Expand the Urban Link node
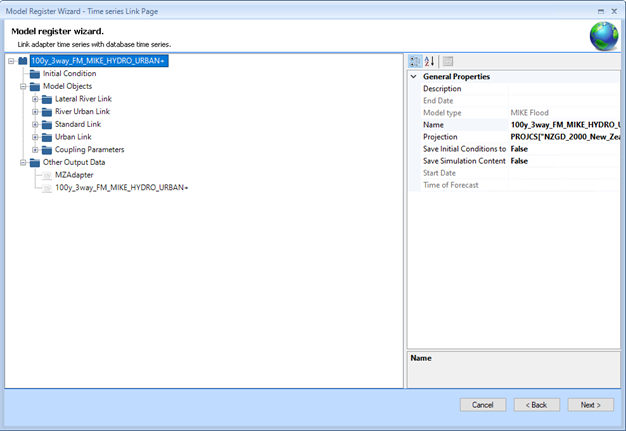Image resolution: width=626 pixels, height=431 pixels. pos(35,137)
